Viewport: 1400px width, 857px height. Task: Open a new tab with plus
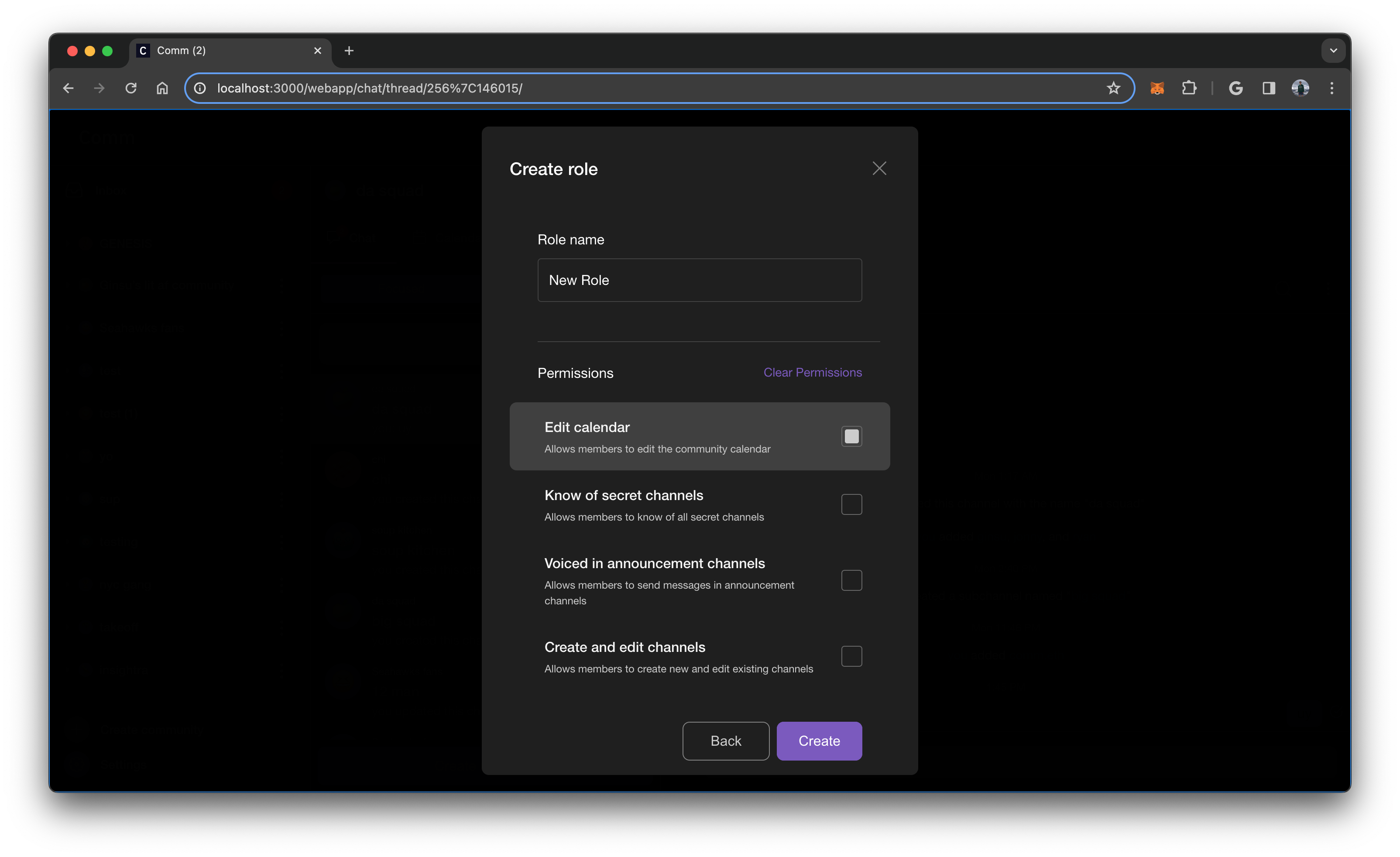(349, 51)
